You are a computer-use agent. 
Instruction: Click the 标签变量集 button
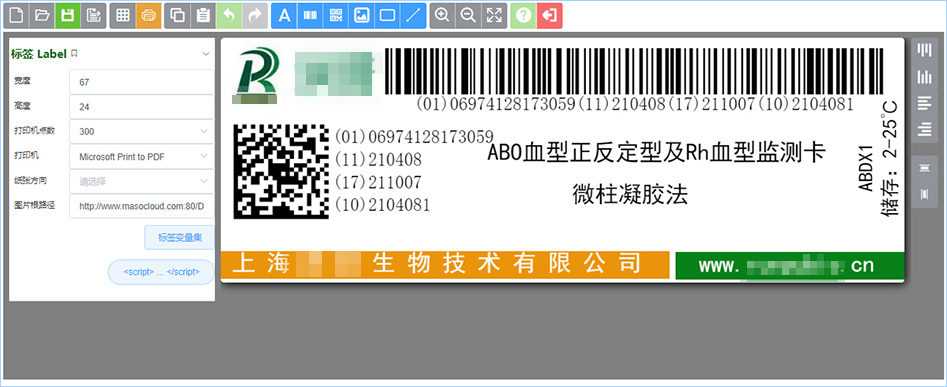tap(179, 237)
